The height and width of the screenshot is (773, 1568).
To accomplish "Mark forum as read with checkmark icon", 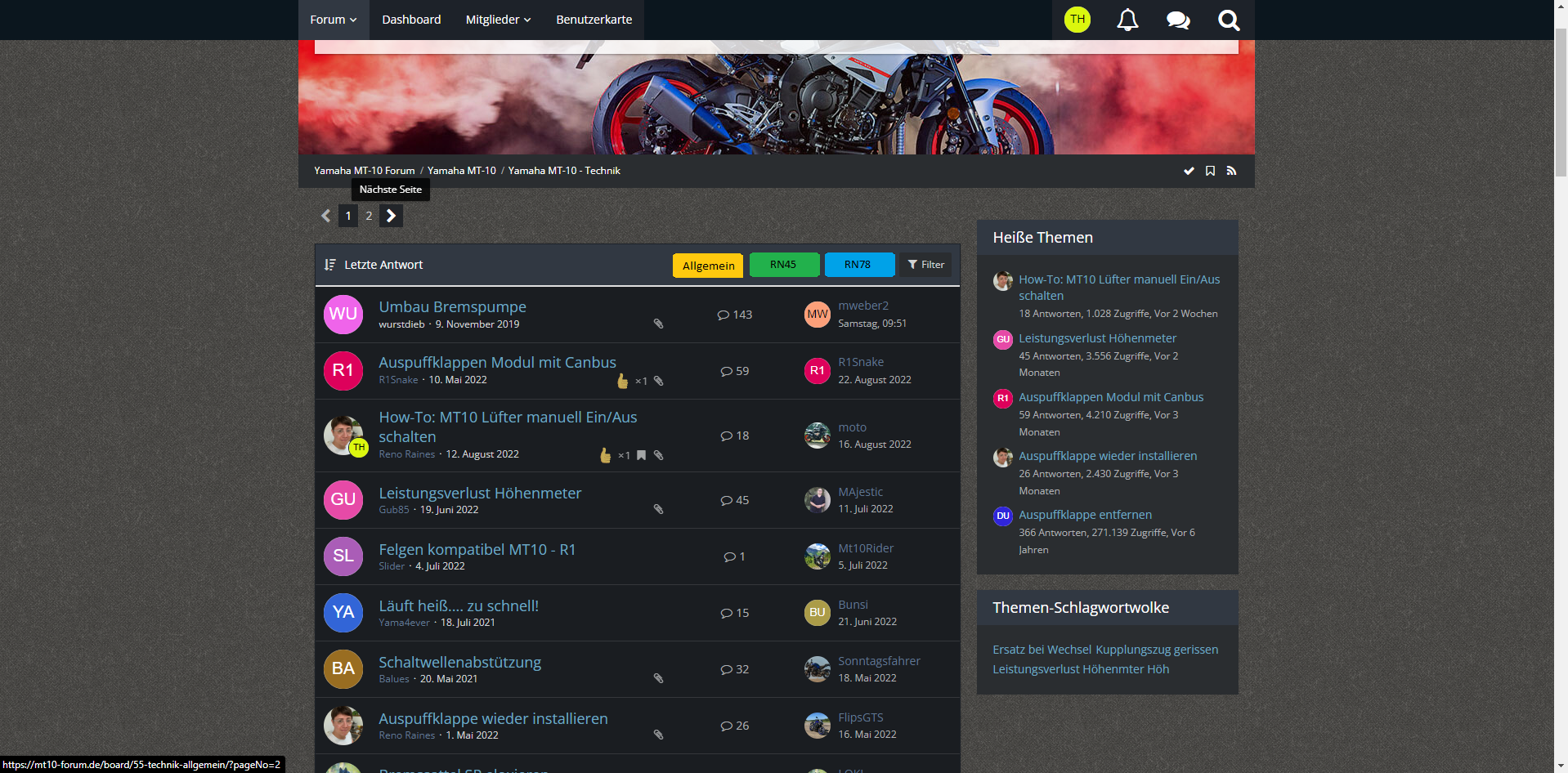I will coord(1189,171).
